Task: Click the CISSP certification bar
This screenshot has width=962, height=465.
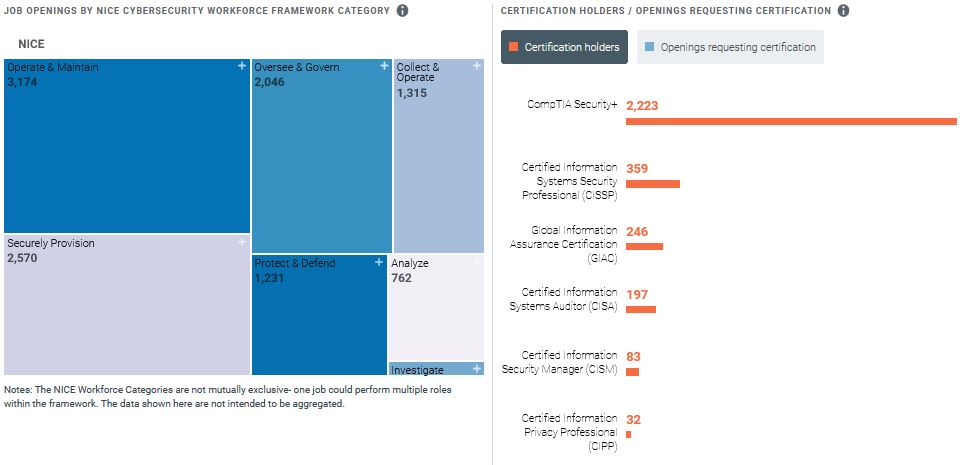Action: (653, 184)
